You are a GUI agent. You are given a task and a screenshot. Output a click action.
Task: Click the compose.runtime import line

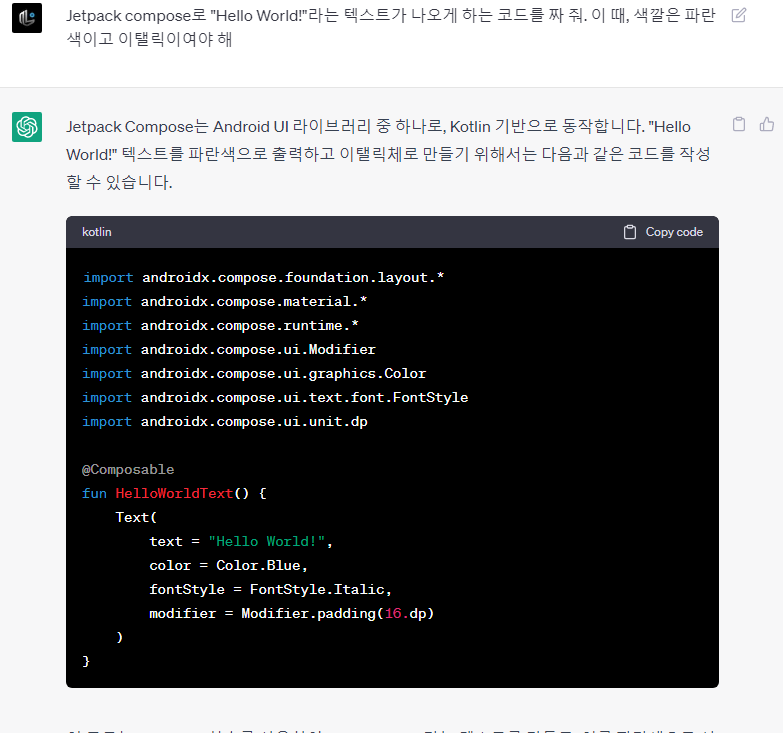pos(221,326)
